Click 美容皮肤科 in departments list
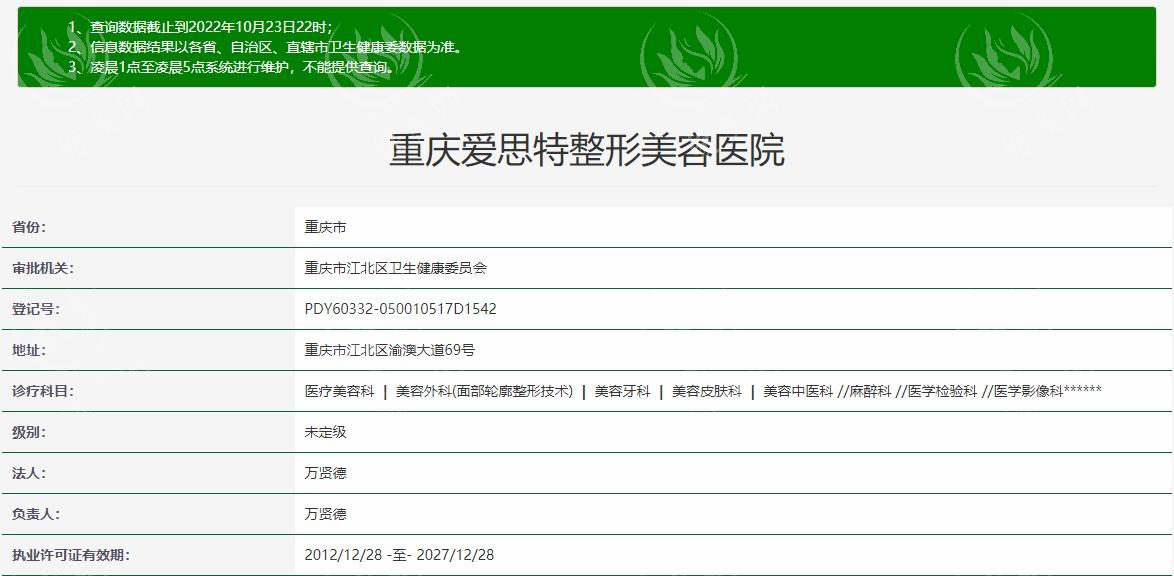 coord(707,391)
